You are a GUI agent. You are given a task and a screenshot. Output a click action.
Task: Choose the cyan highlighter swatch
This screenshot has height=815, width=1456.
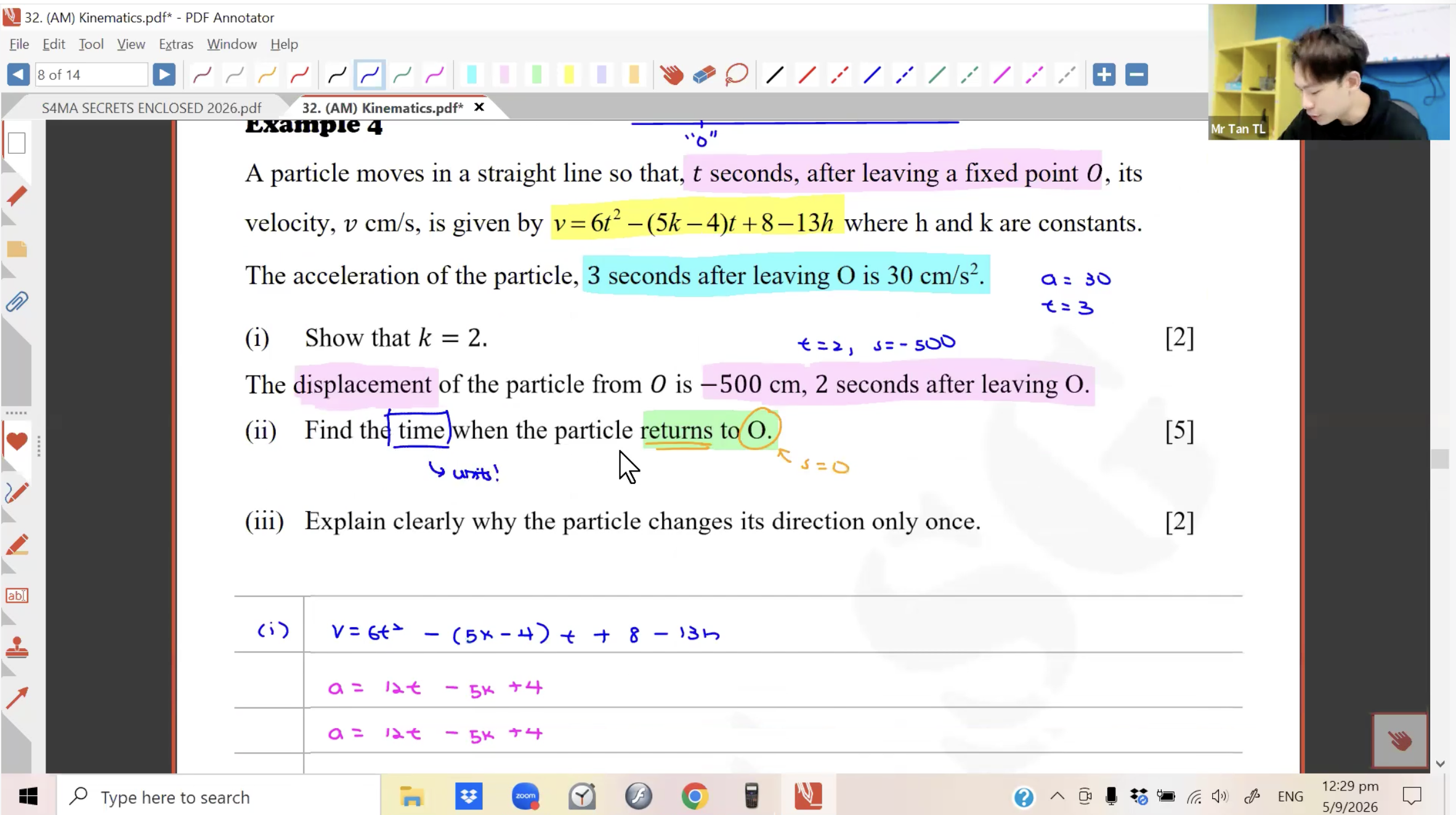click(x=472, y=75)
